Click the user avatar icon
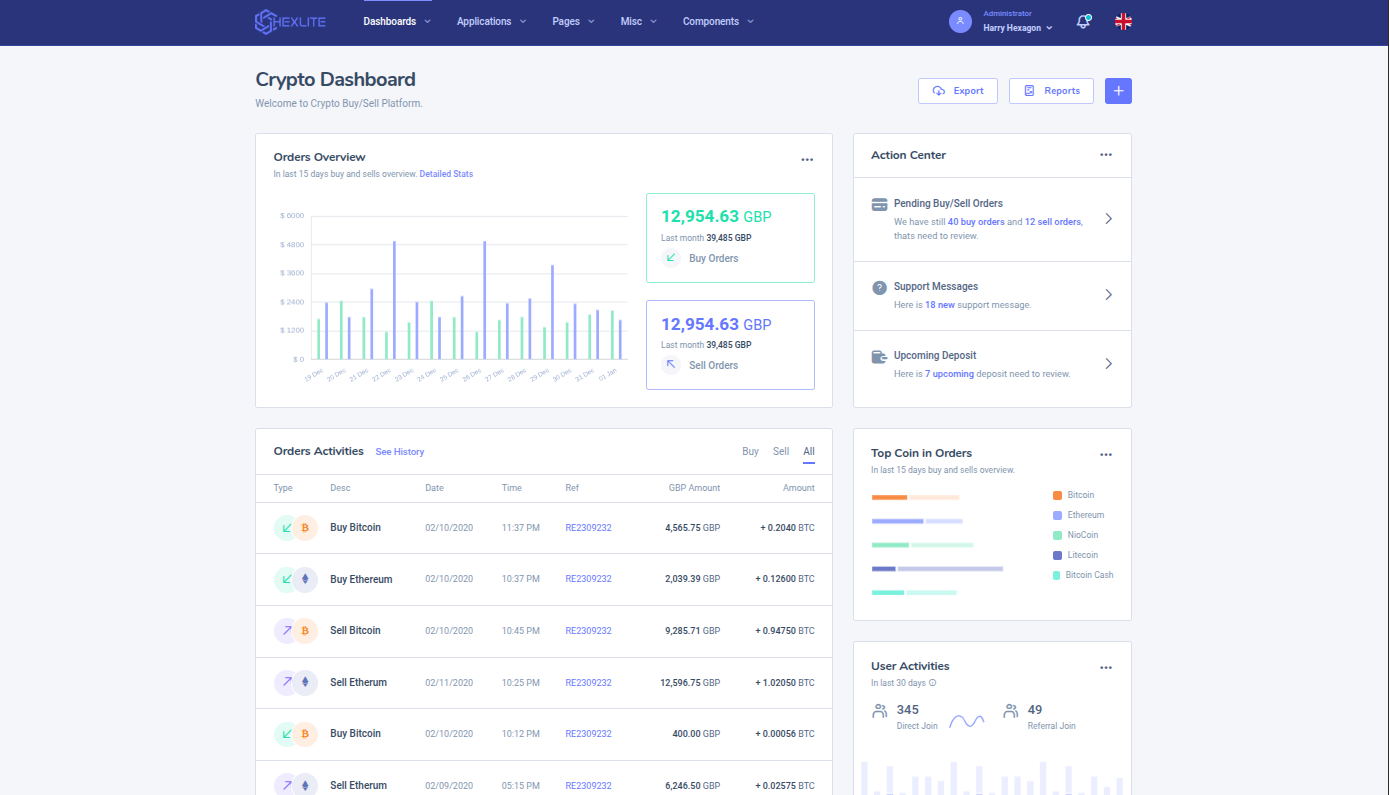 click(x=960, y=21)
